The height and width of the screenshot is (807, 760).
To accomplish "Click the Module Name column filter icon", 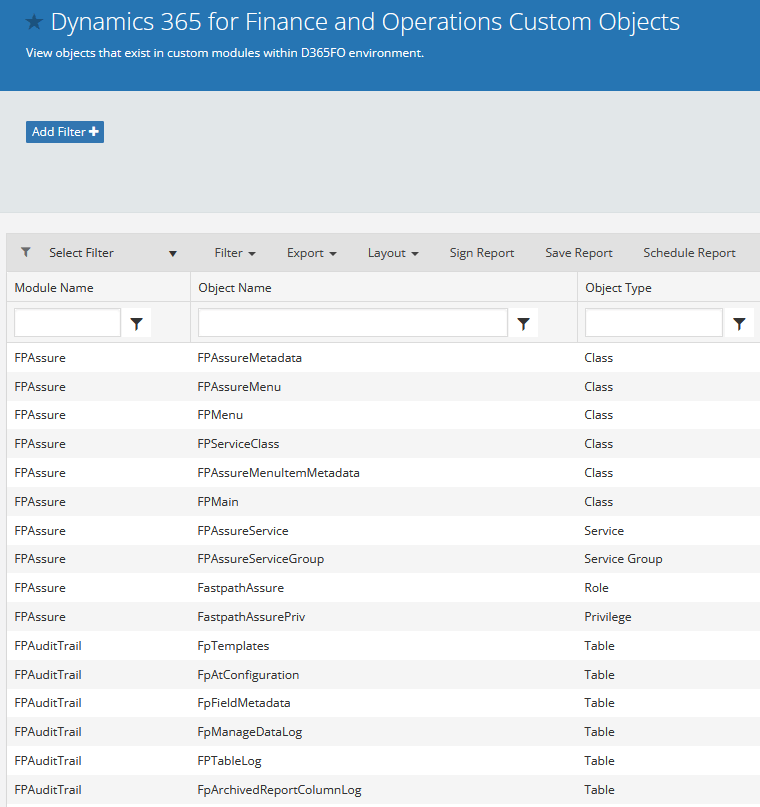I will pos(136,323).
